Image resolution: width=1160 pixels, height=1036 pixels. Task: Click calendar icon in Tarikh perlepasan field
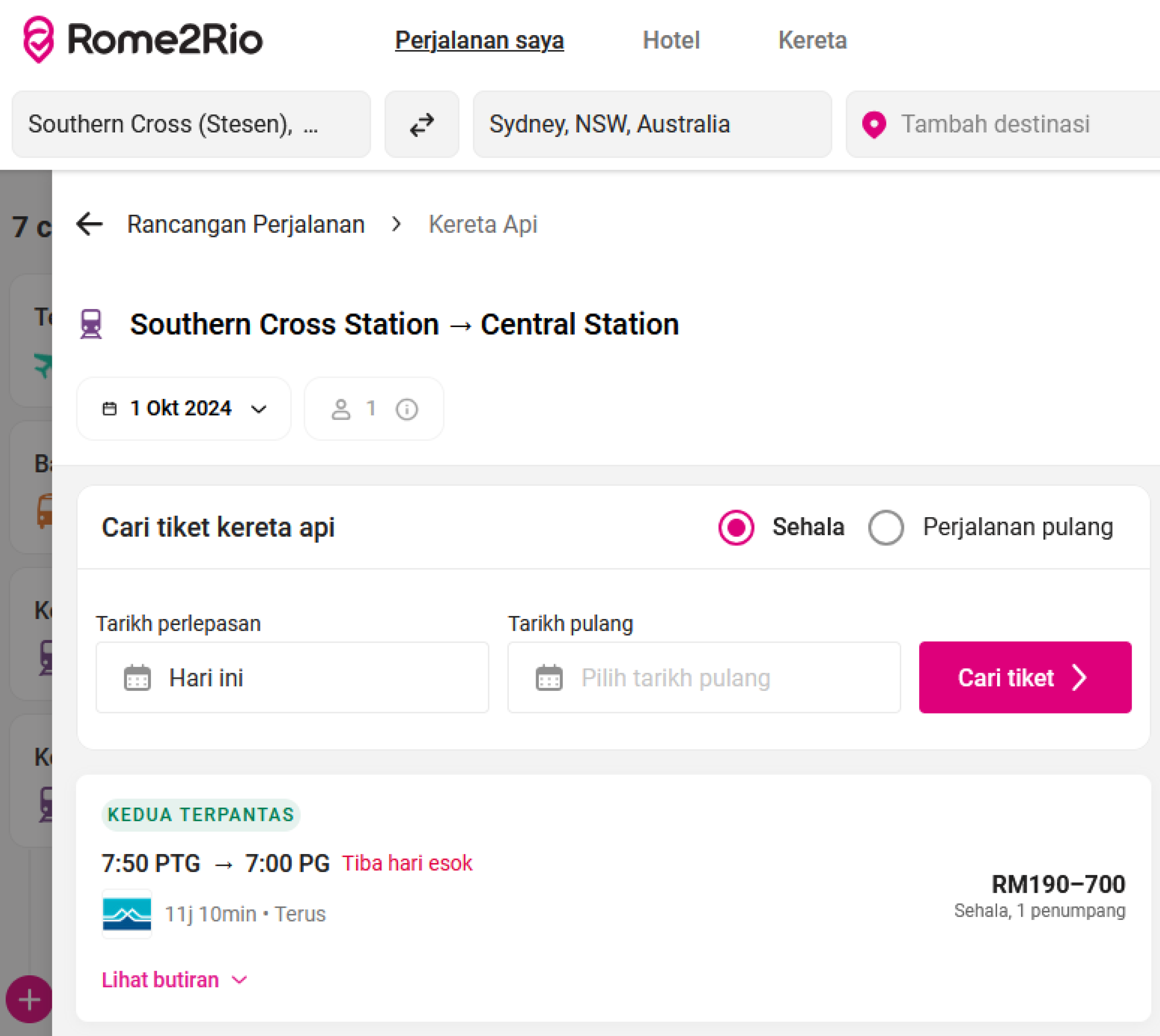[137, 678]
